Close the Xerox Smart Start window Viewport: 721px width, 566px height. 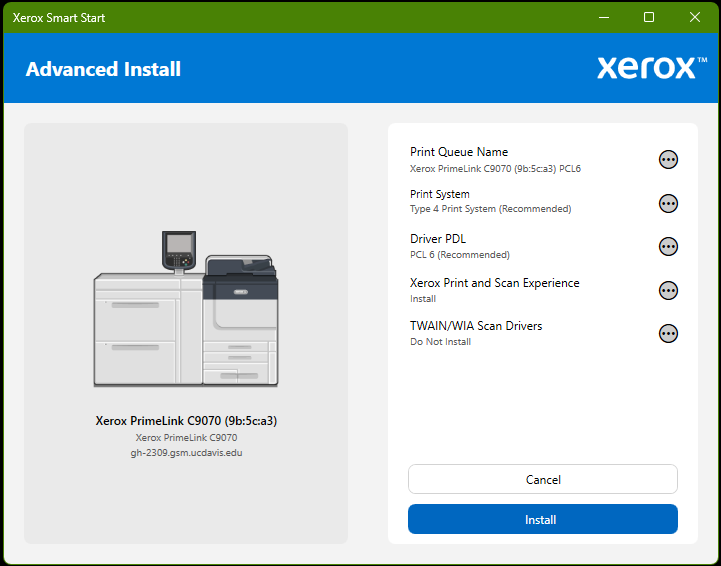pyautogui.click(x=695, y=17)
